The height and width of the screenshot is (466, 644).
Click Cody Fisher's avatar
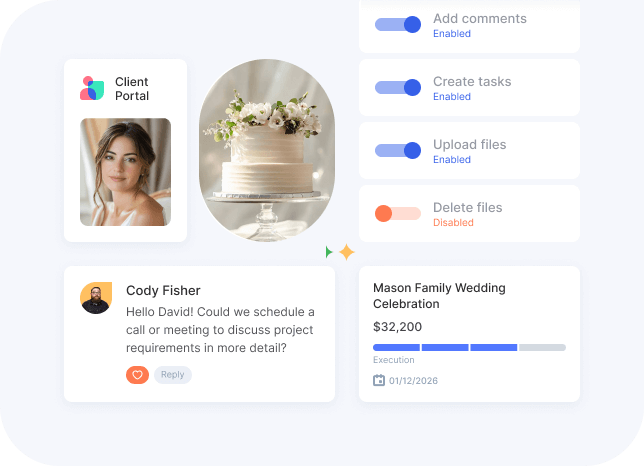pyautogui.click(x=96, y=298)
